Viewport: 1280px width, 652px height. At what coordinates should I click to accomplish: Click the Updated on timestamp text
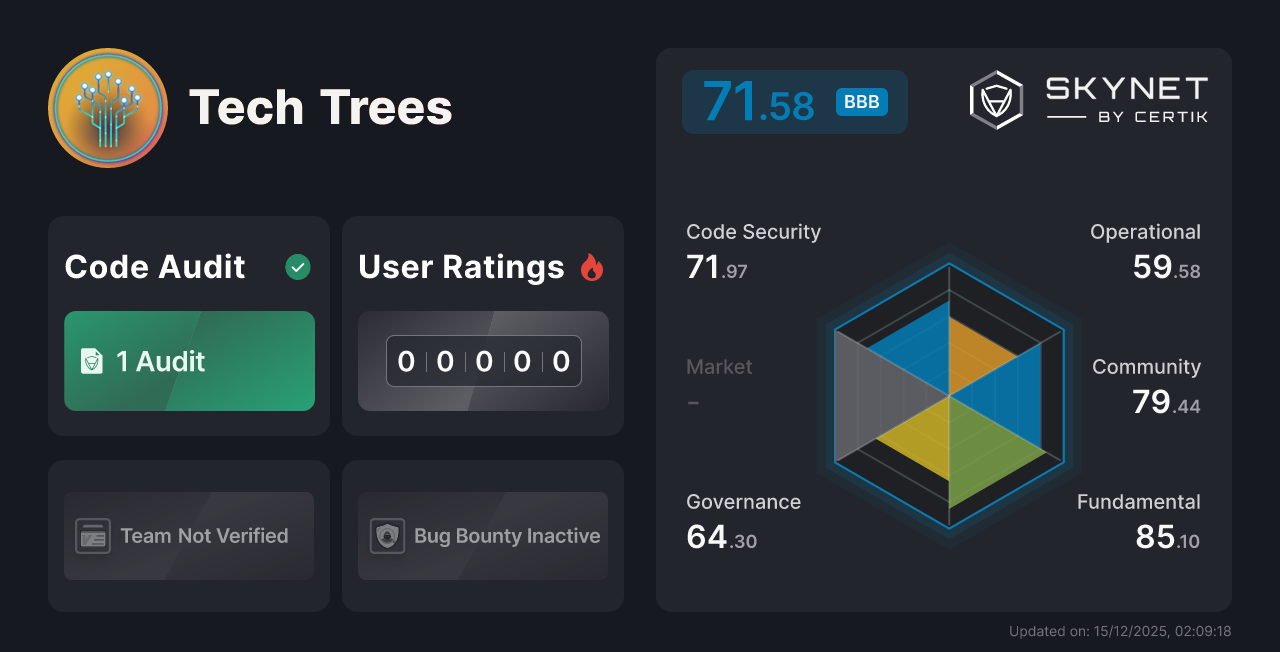1120,631
